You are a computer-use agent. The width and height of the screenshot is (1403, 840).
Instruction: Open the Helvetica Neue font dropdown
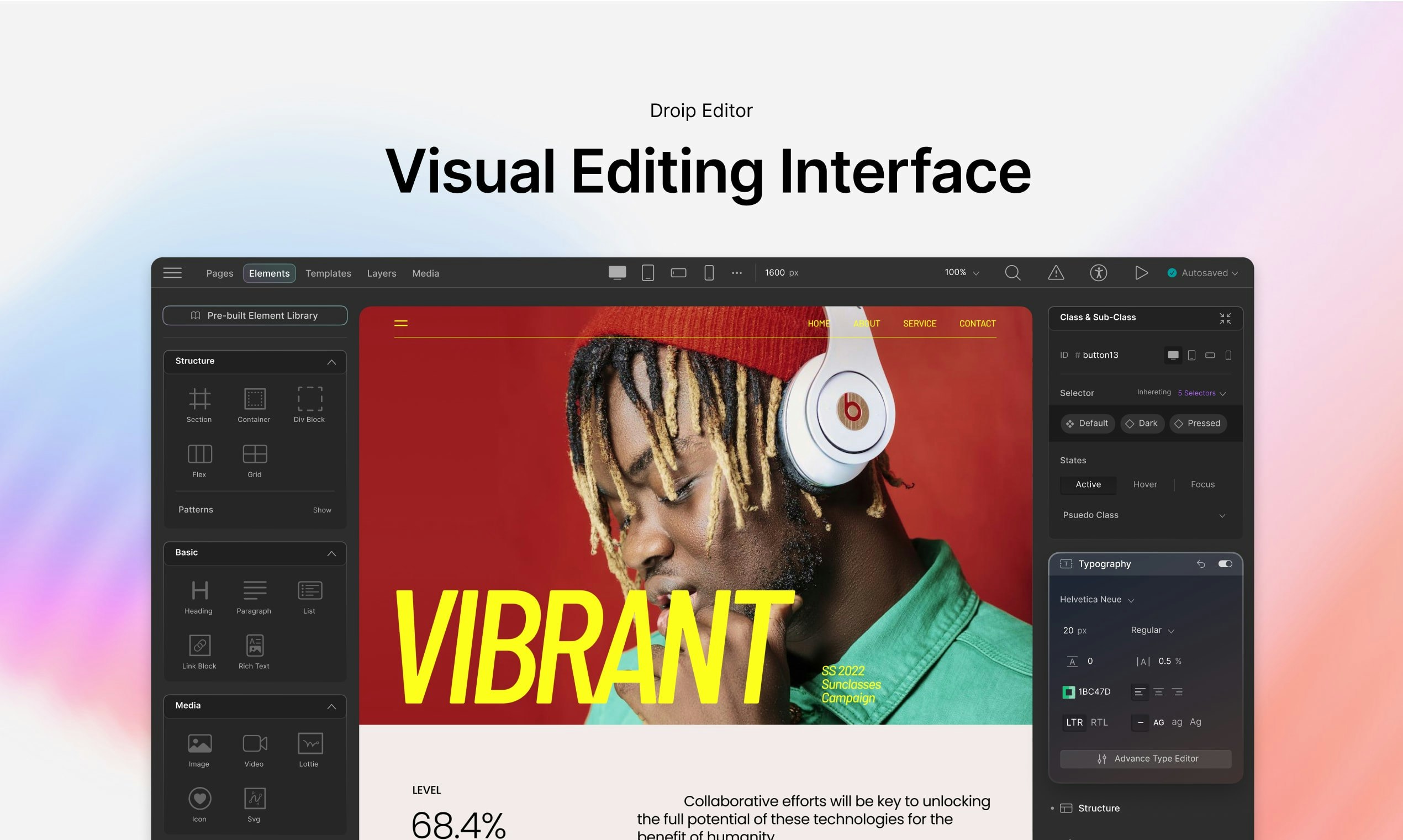click(1097, 599)
